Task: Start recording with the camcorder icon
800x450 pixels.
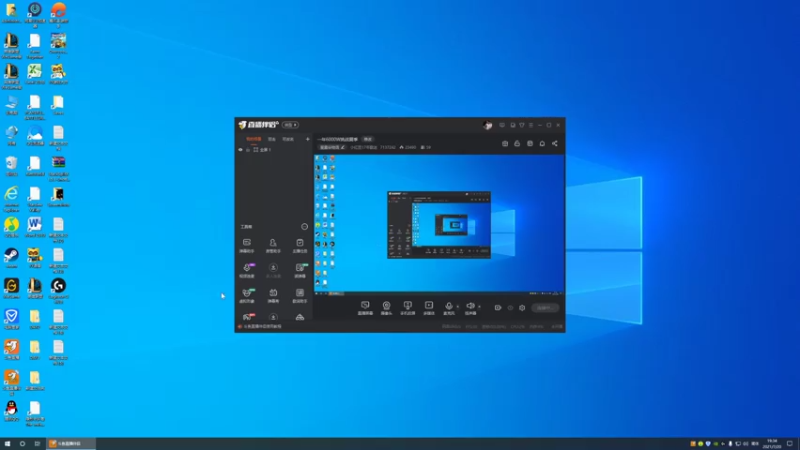Action: [x=497, y=308]
